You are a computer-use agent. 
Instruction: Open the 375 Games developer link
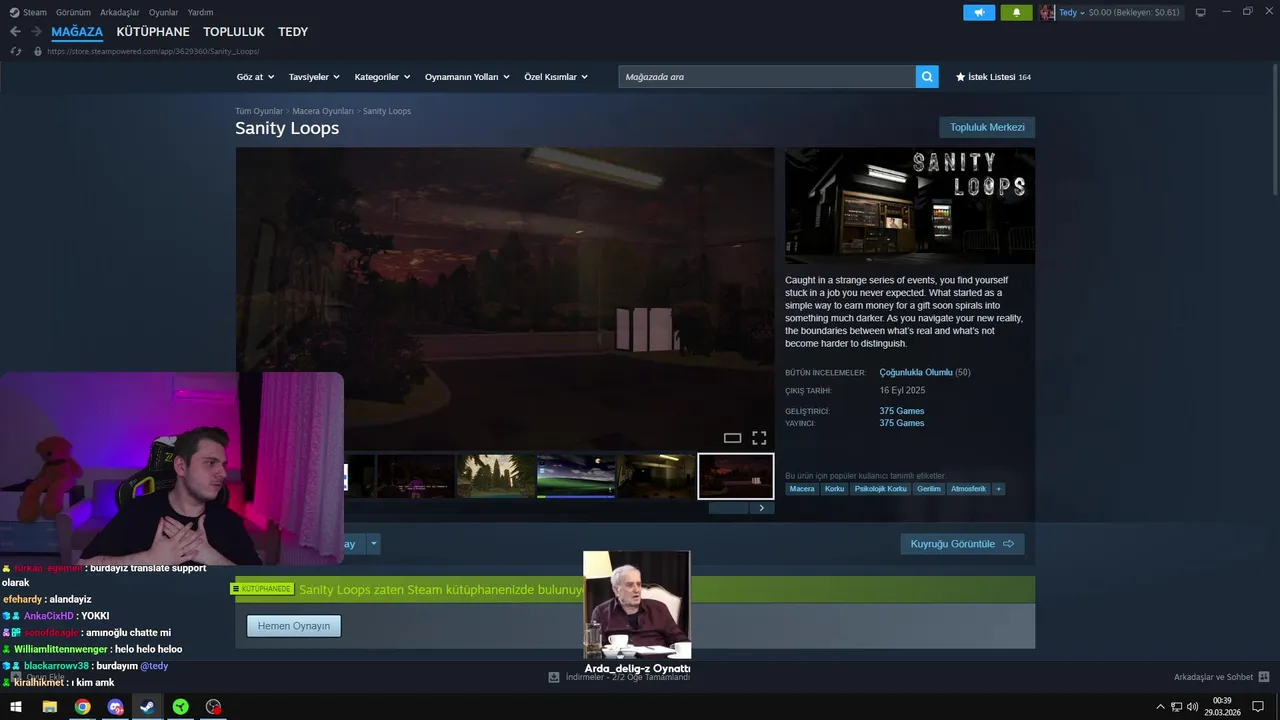tap(902, 411)
